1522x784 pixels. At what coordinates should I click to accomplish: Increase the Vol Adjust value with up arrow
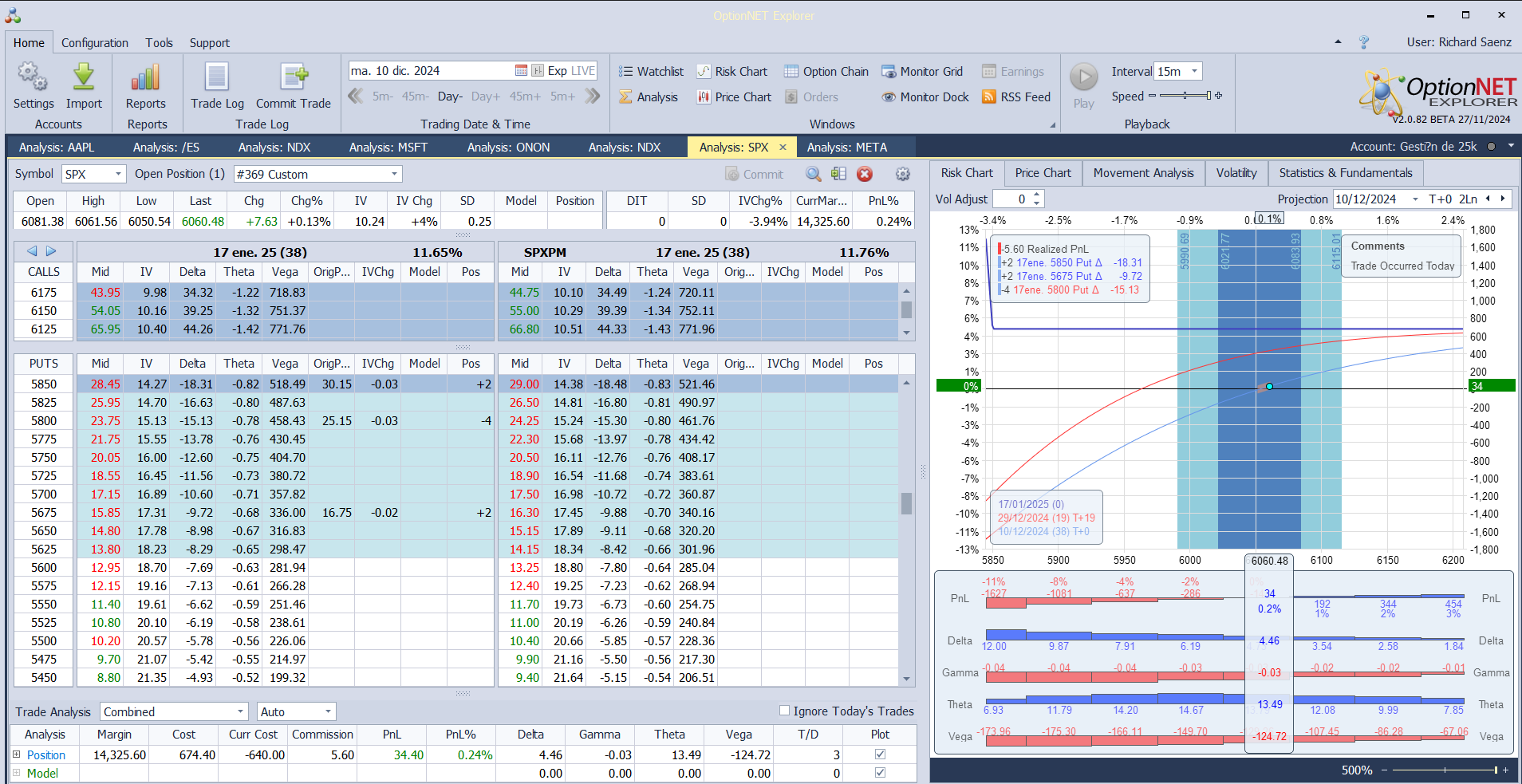[1036, 195]
